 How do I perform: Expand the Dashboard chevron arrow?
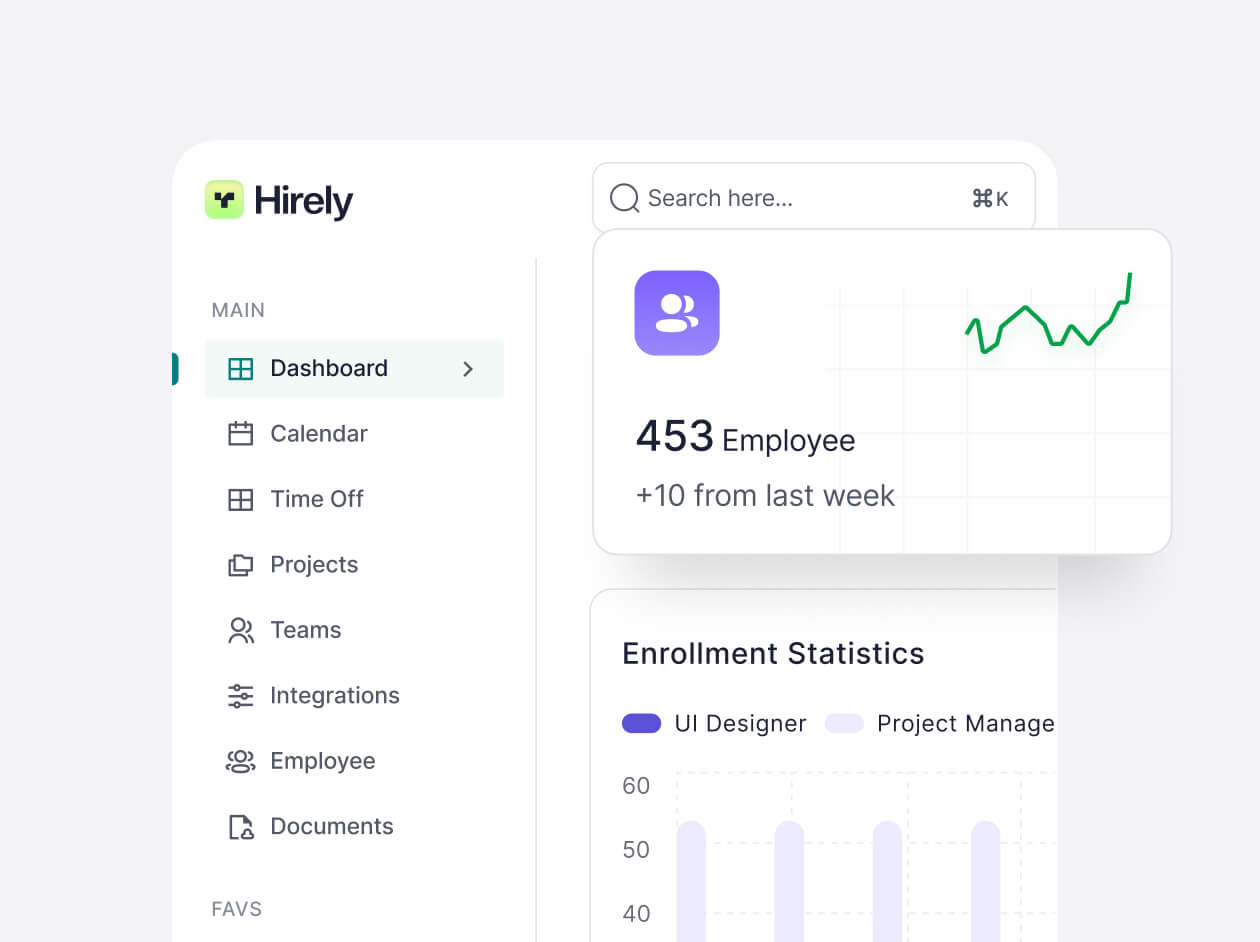pyautogui.click(x=468, y=369)
